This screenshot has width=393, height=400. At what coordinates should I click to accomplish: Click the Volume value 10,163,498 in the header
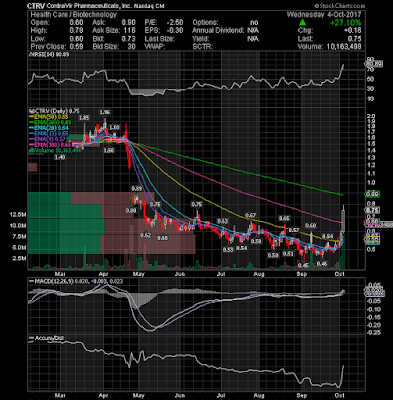343,47
